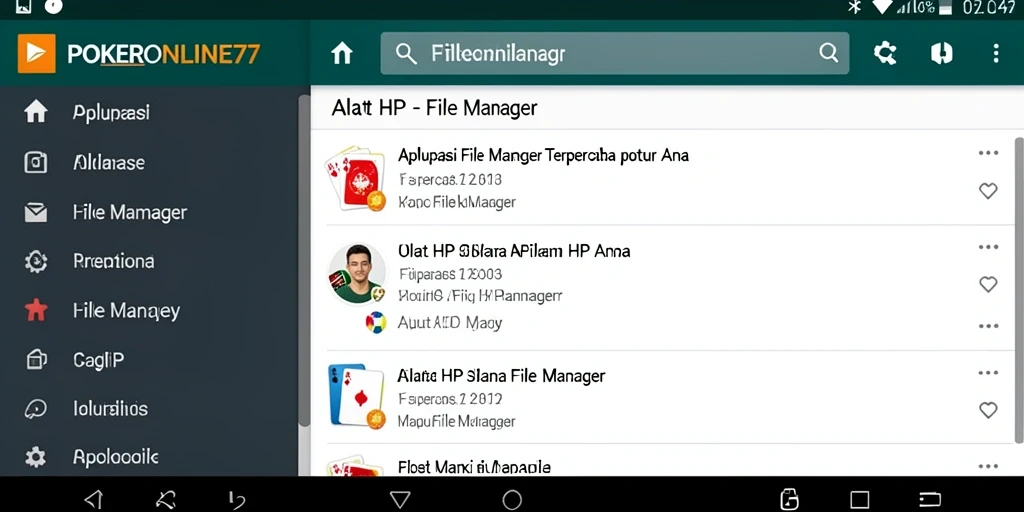Open more options for Floet Marki entry
Image resolution: width=1024 pixels, height=512 pixels.
(988, 466)
